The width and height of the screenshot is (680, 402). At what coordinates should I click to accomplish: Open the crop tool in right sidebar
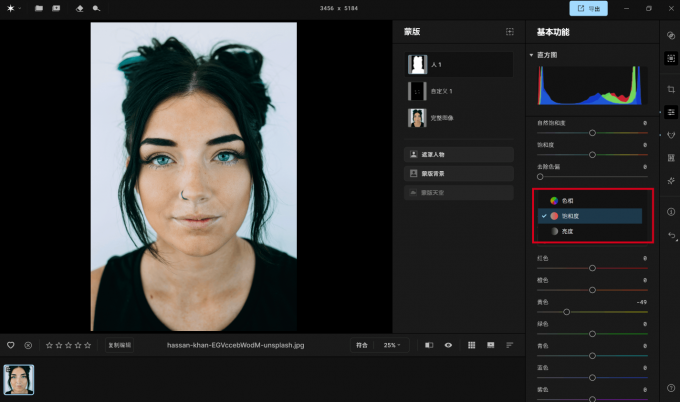tap(671, 89)
